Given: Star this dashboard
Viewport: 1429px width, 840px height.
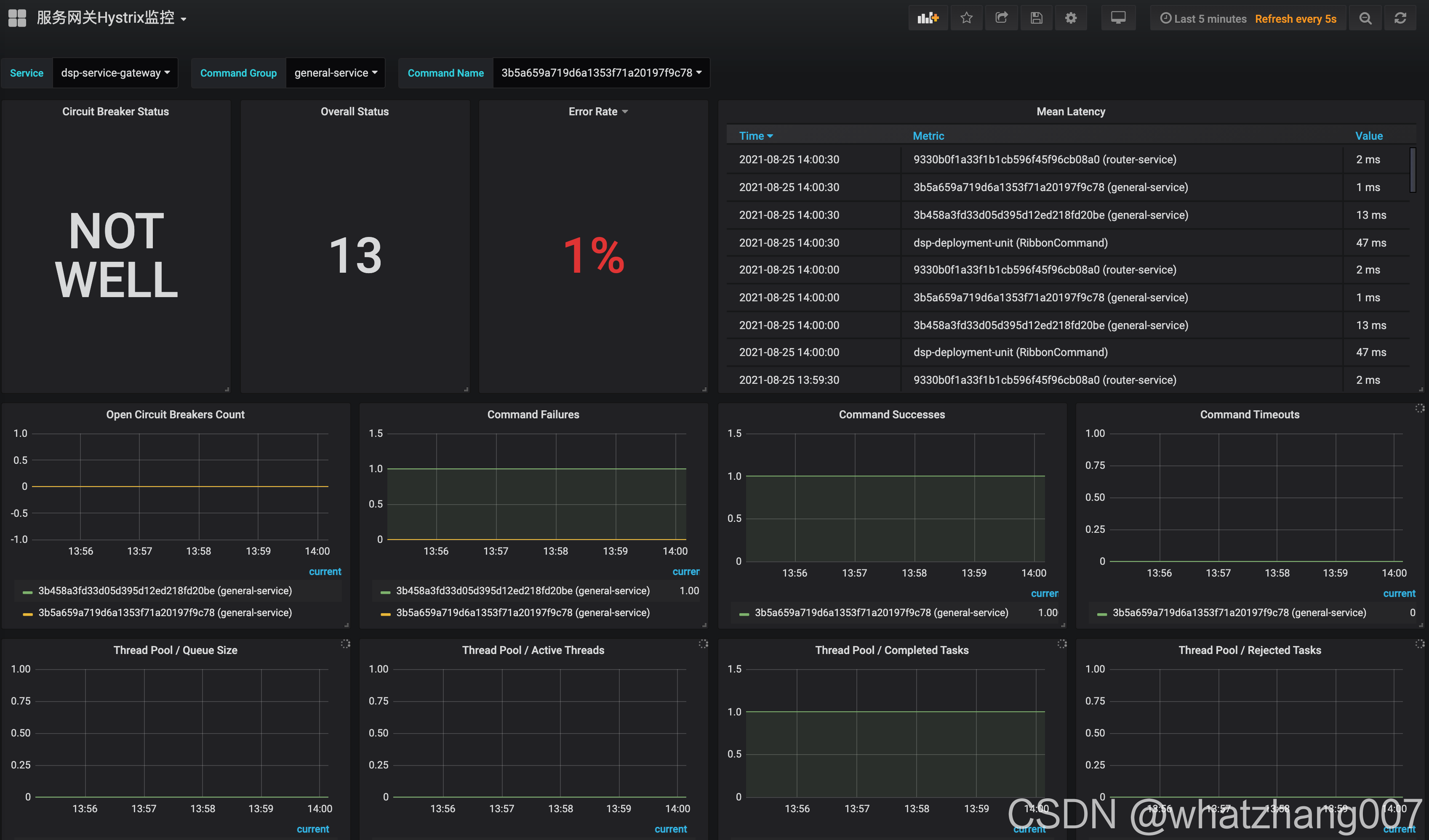Looking at the screenshot, I should [966, 18].
